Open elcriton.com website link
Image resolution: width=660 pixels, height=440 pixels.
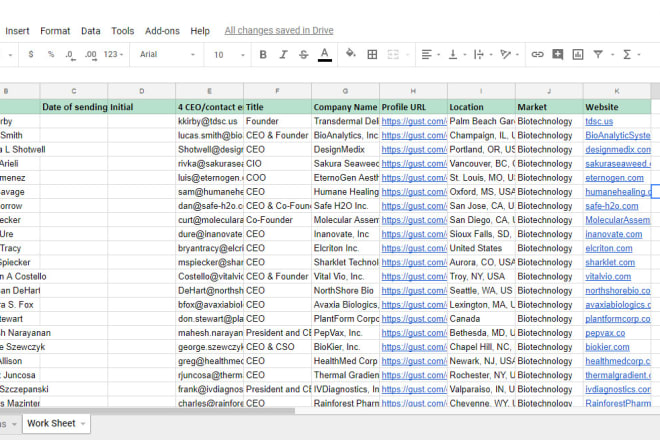609,248
